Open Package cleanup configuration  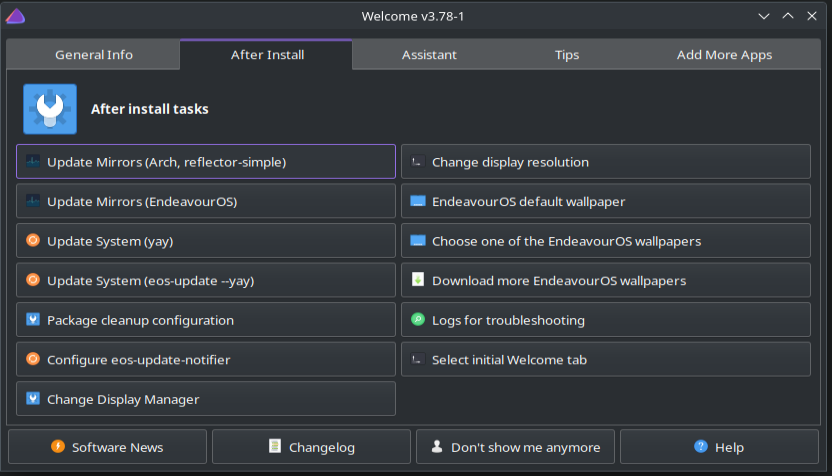pos(206,319)
